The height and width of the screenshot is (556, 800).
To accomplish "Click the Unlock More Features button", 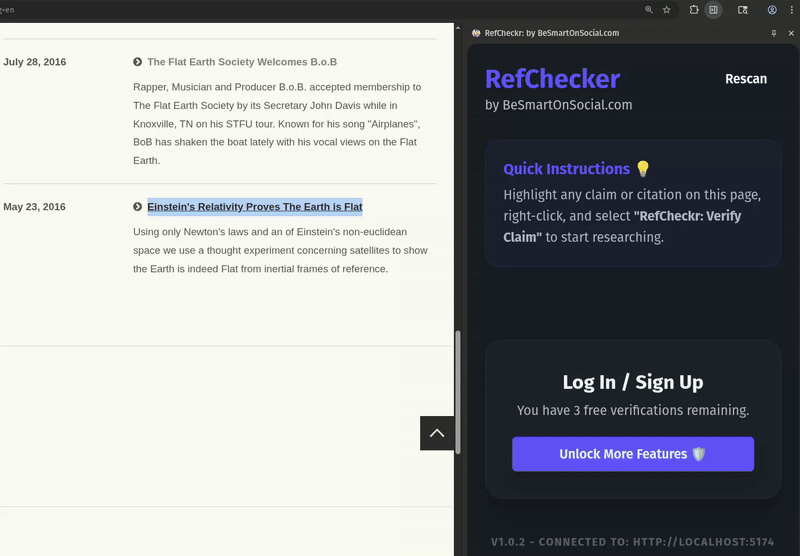I will pos(633,454).
